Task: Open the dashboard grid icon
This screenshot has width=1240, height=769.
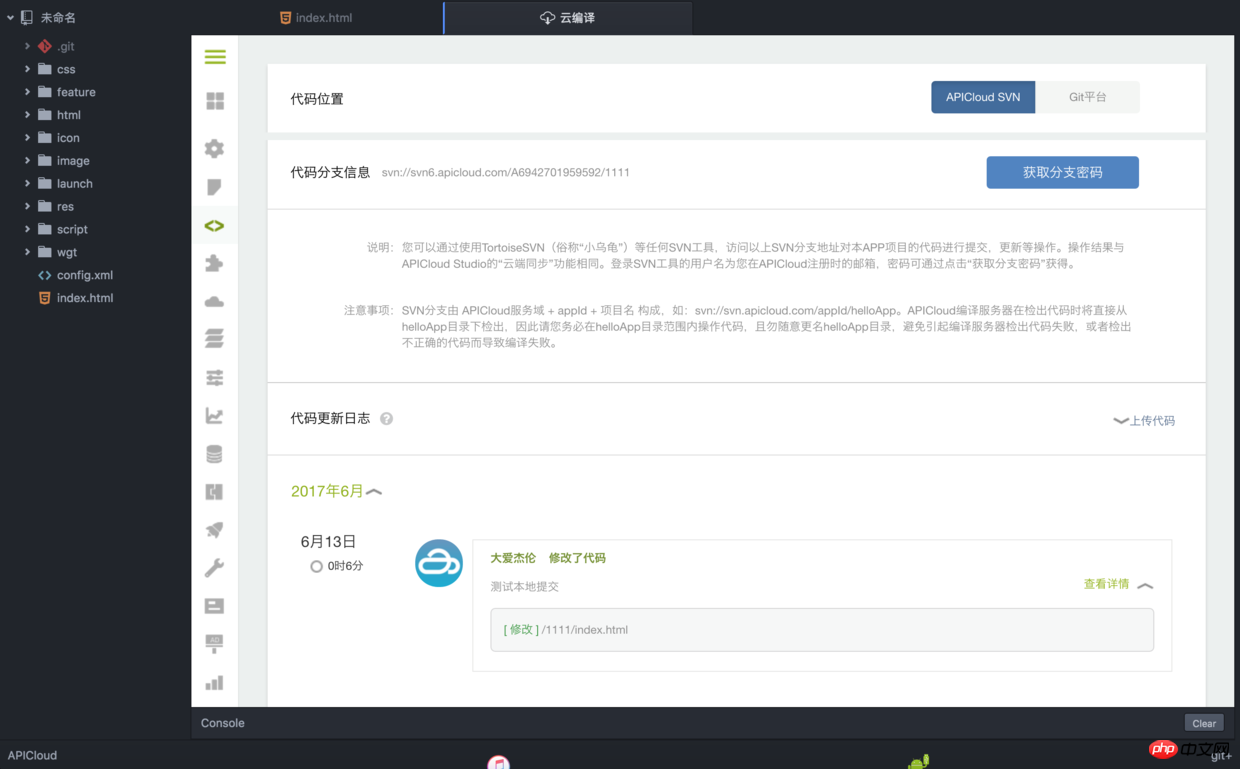Action: [x=215, y=101]
